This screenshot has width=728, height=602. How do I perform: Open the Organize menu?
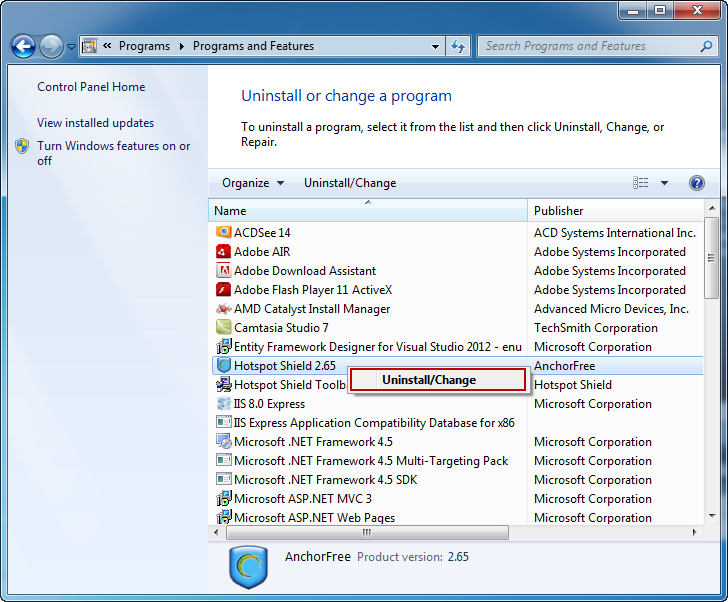253,183
